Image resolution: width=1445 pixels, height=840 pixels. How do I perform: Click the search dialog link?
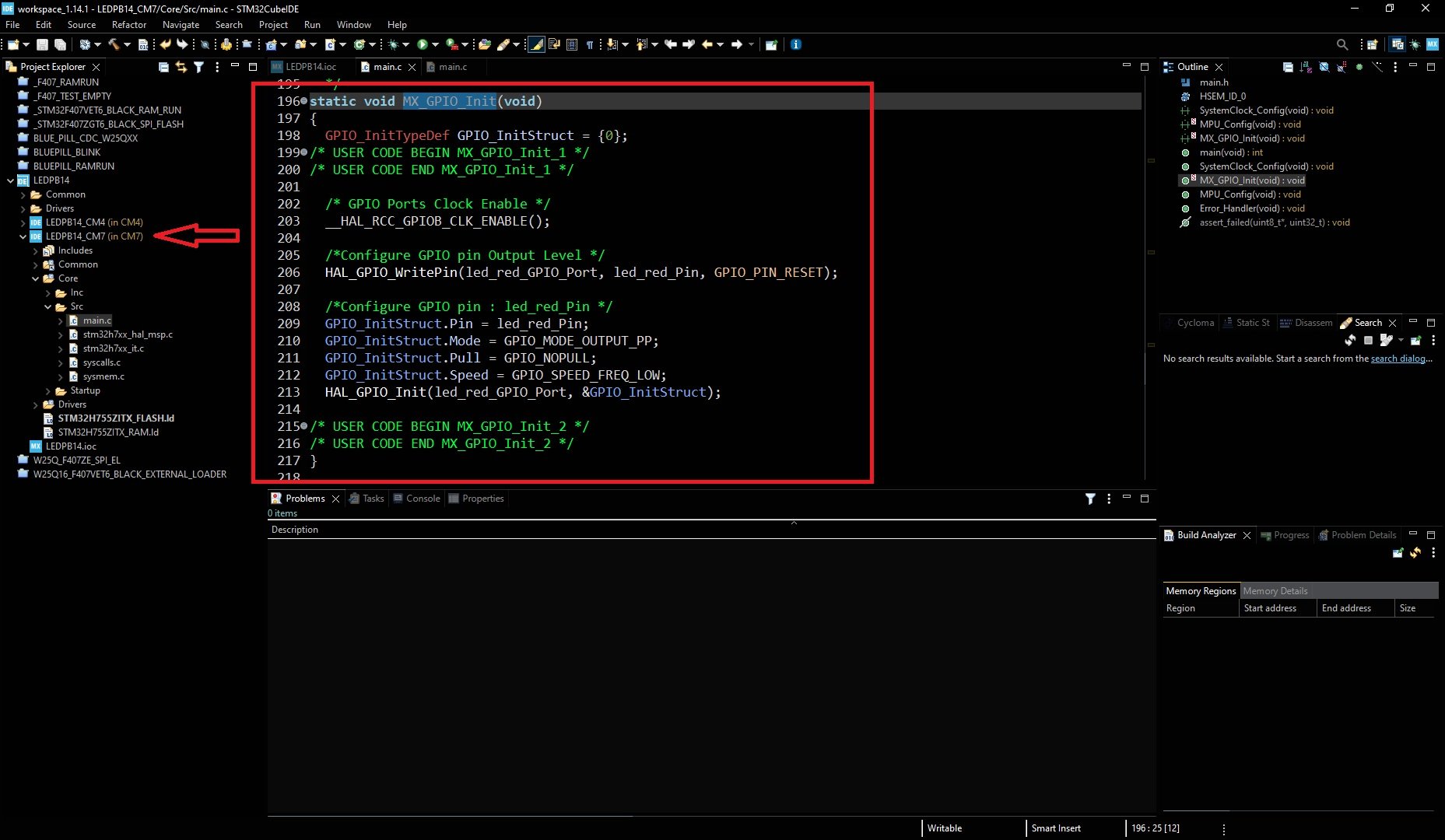click(1398, 359)
